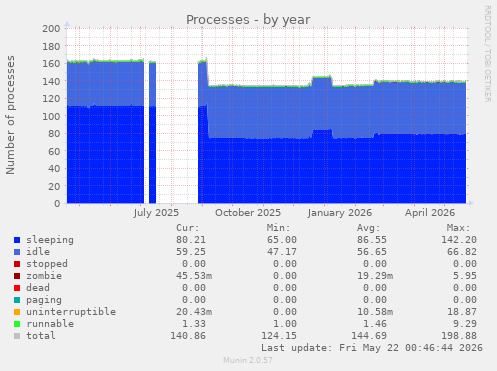Click the 160 y-axis tick label
The width and height of the screenshot is (497, 371).
[x=51, y=63]
